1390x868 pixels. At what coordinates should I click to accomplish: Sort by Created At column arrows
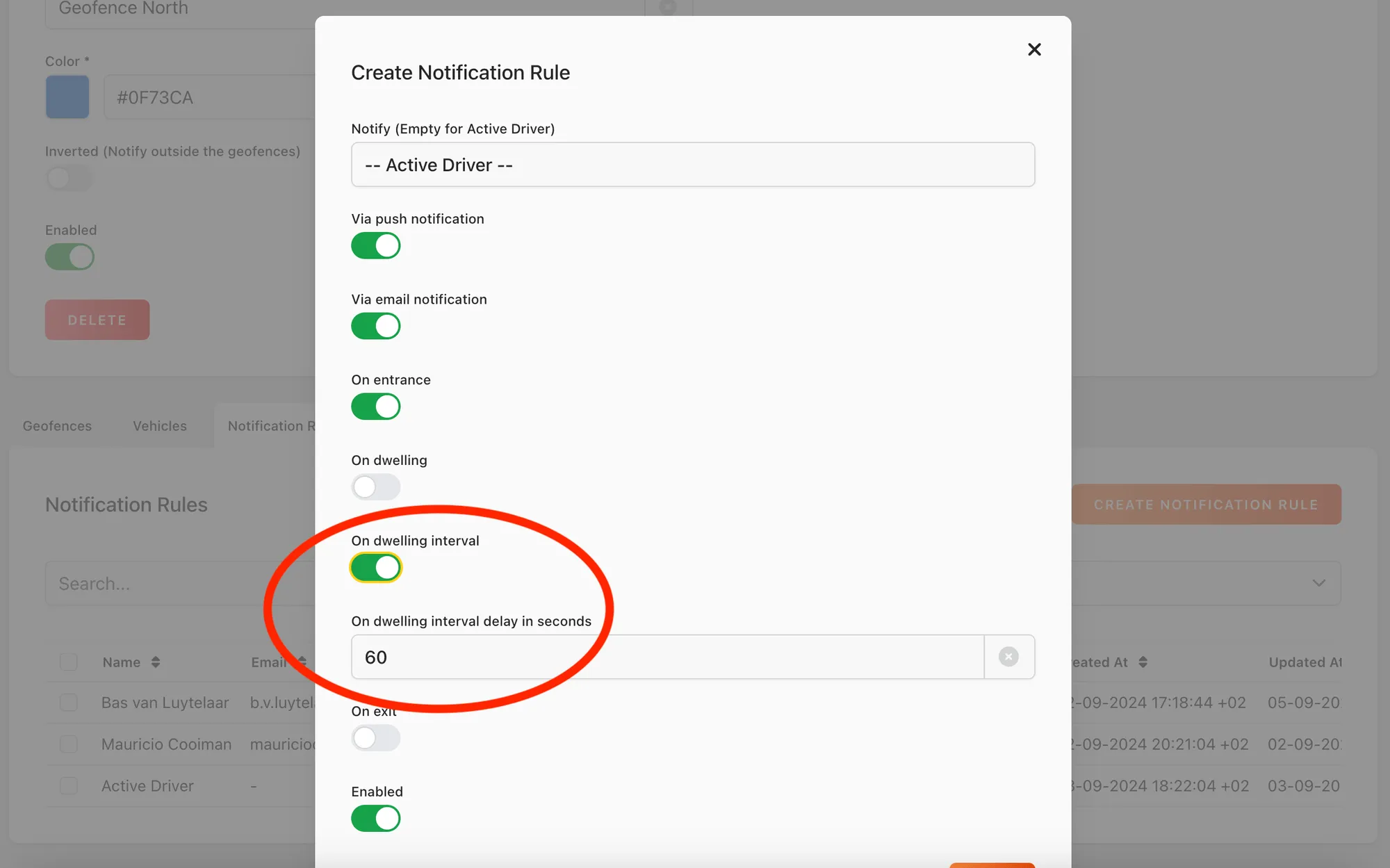coord(1143,662)
